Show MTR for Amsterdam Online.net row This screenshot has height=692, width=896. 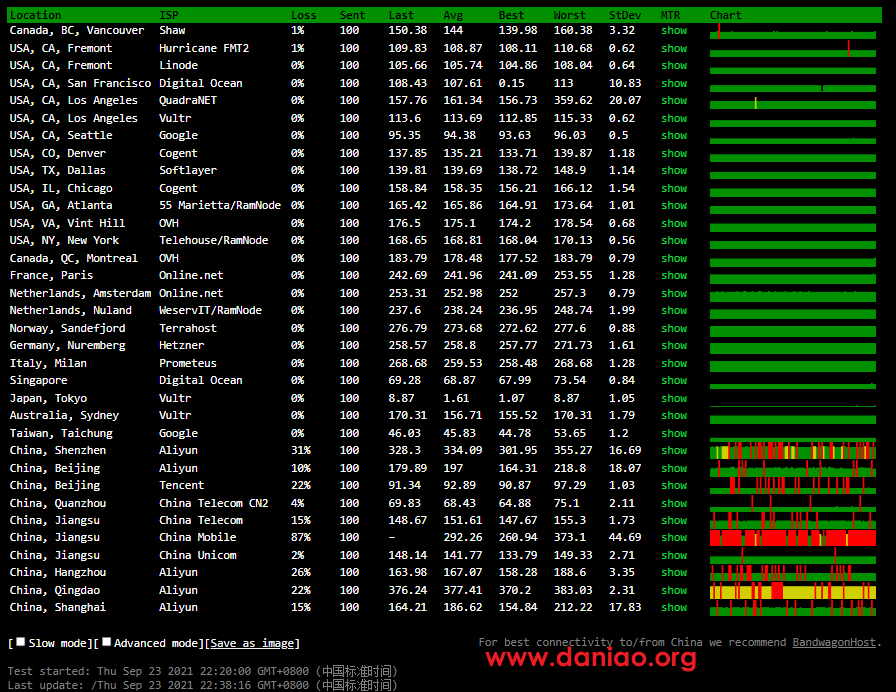point(674,293)
